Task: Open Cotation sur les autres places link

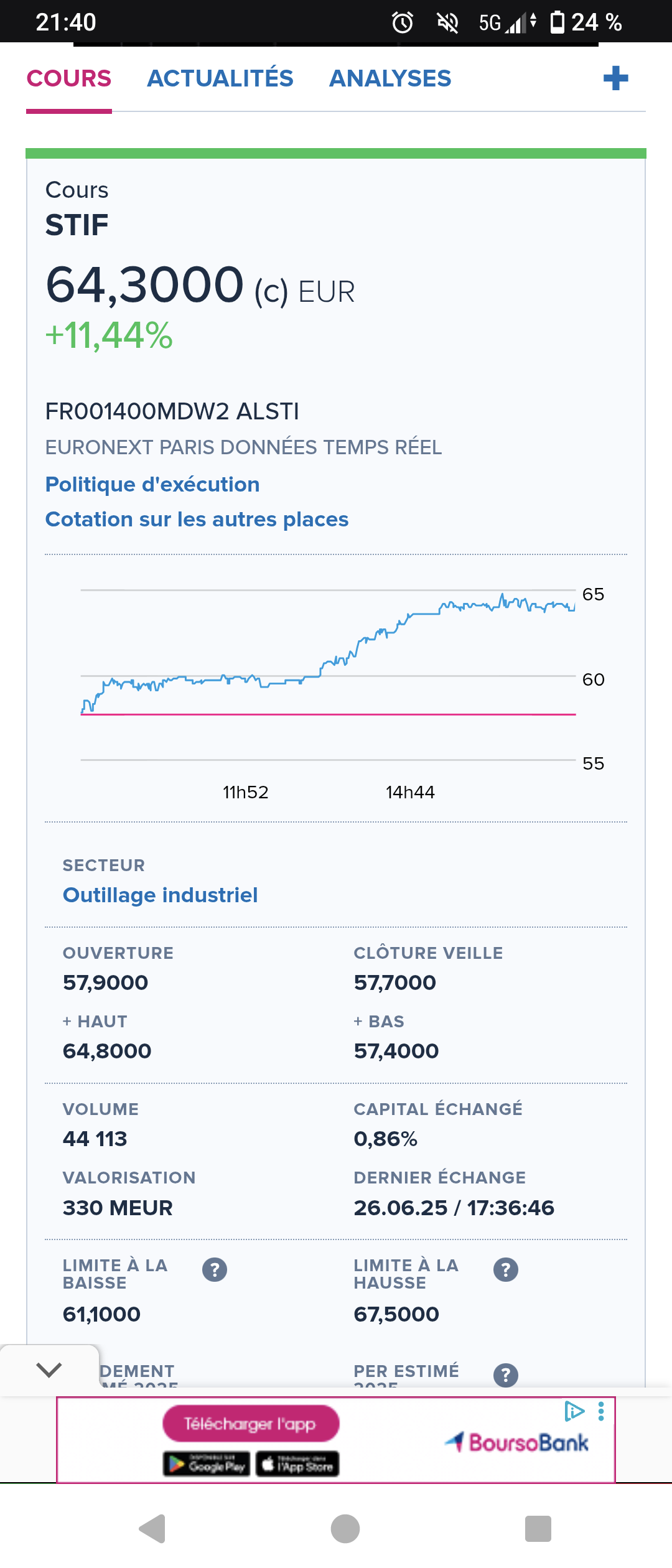Action: pos(197,520)
